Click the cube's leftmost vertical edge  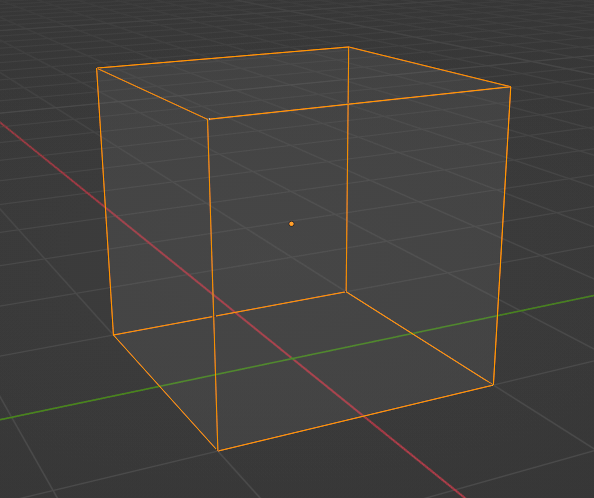[105, 201]
